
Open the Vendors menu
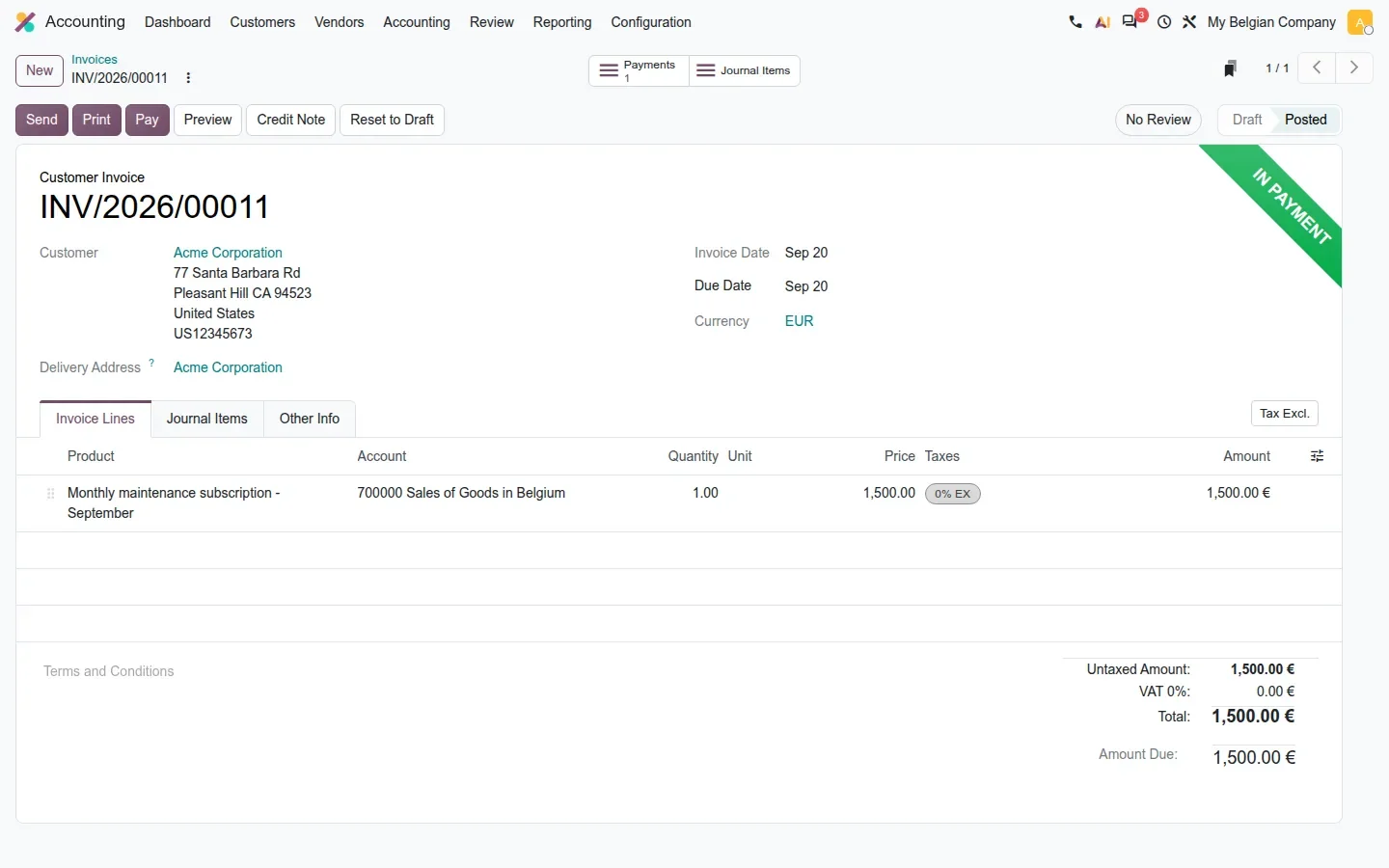(340, 22)
